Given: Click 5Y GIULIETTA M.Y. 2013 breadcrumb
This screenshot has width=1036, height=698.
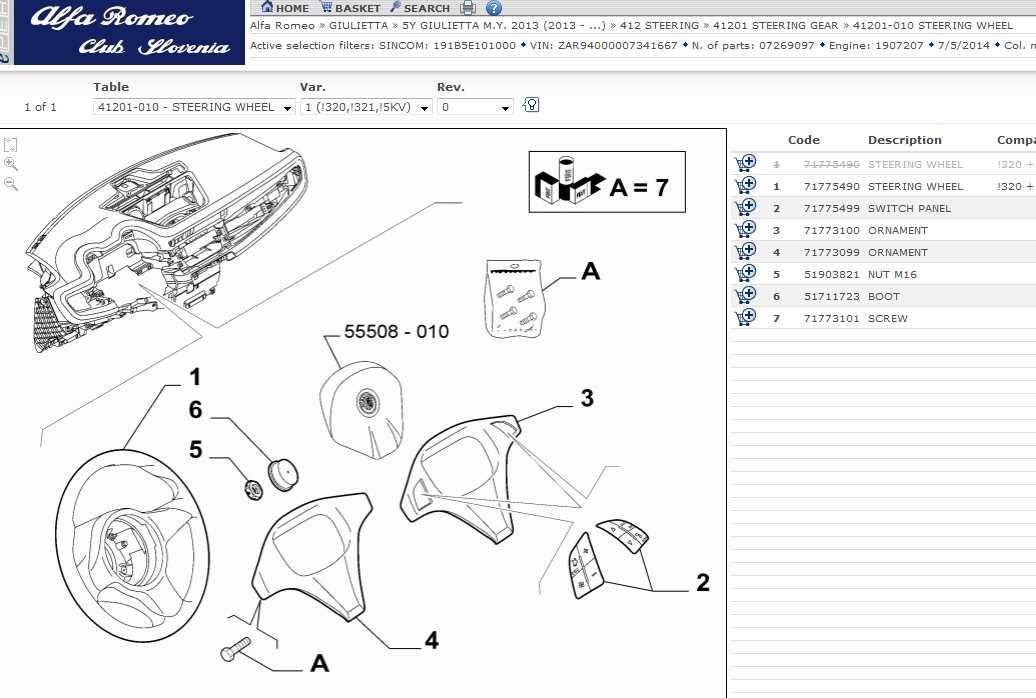Looking at the screenshot, I should [x=503, y=26].
